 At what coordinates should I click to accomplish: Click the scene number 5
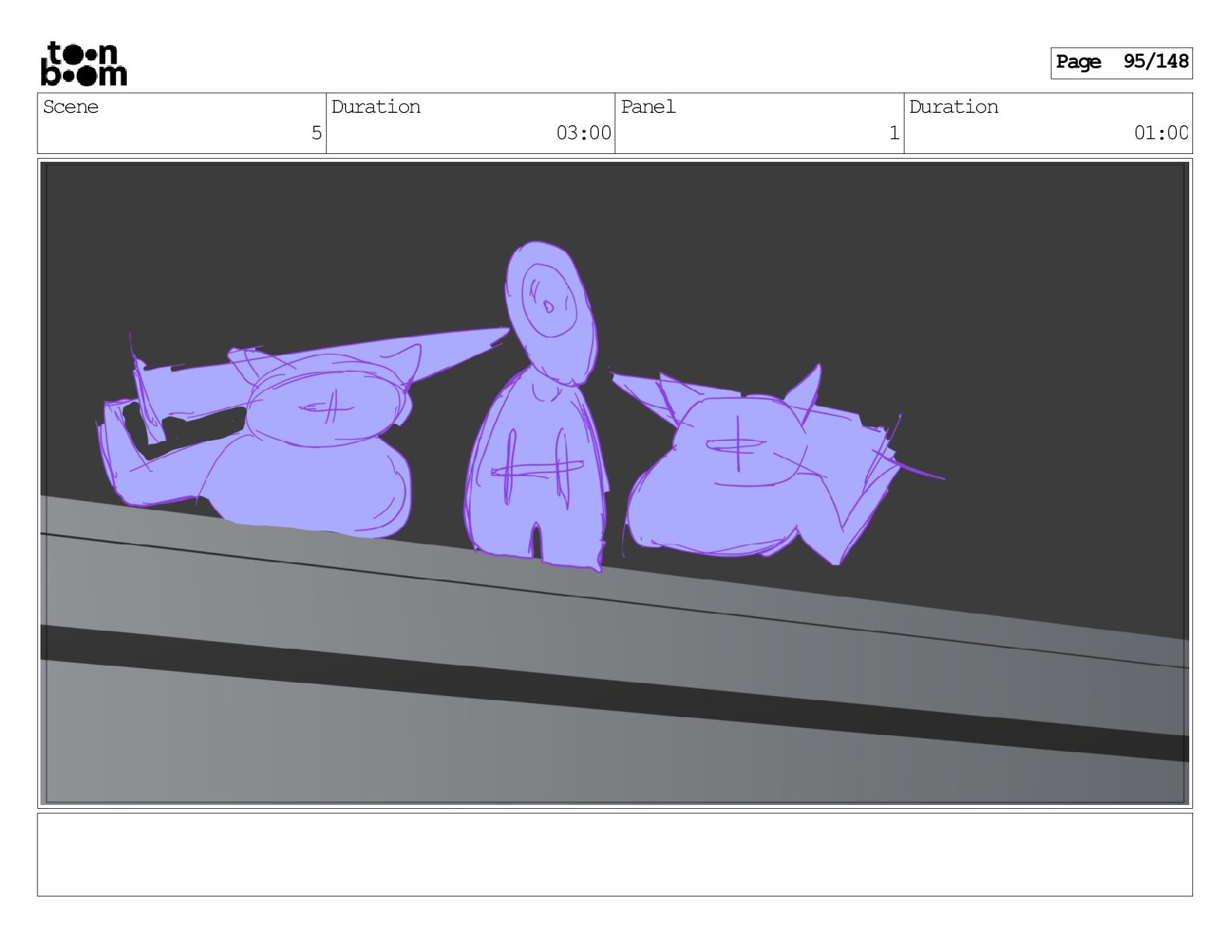pos(316,133)
